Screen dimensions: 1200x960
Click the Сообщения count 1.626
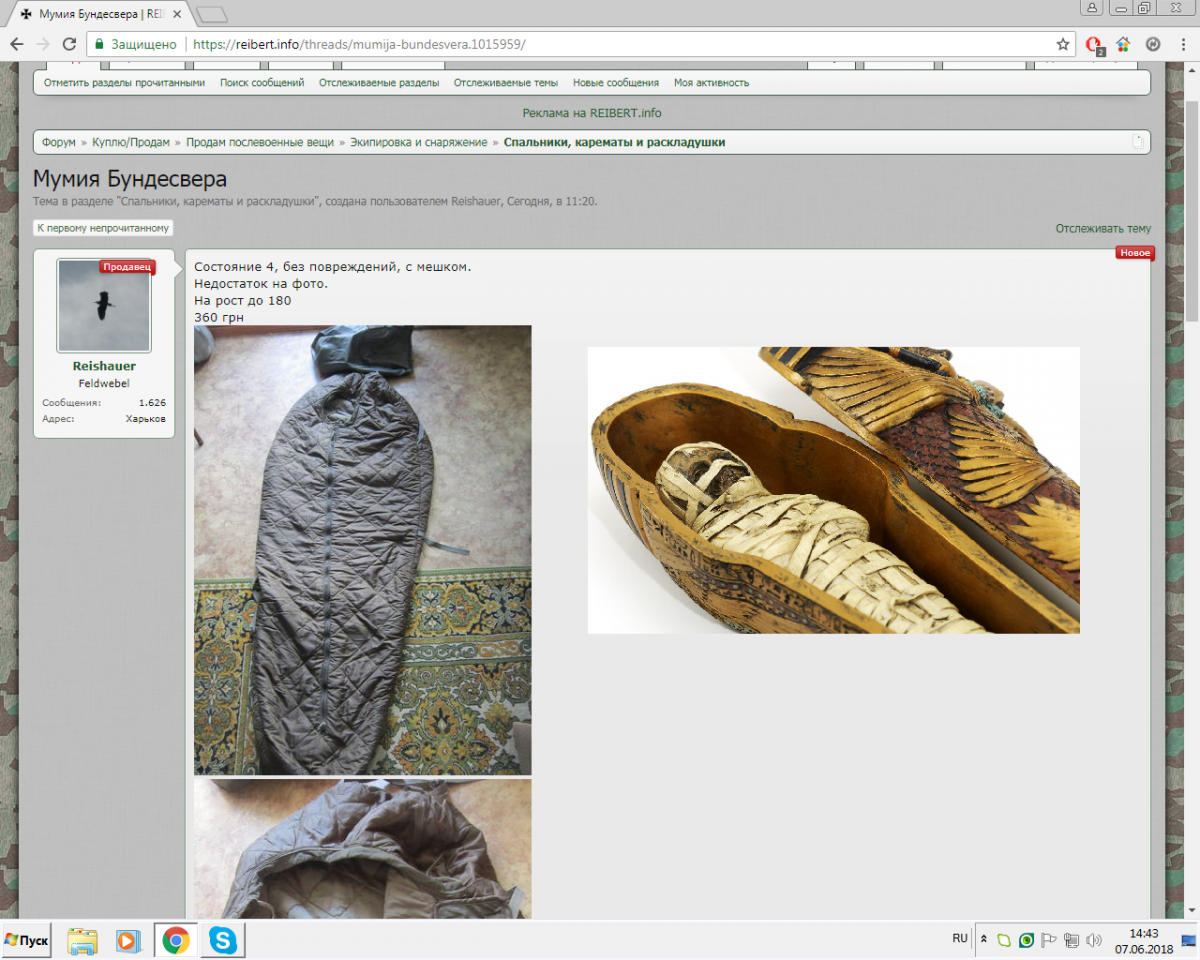152,403
